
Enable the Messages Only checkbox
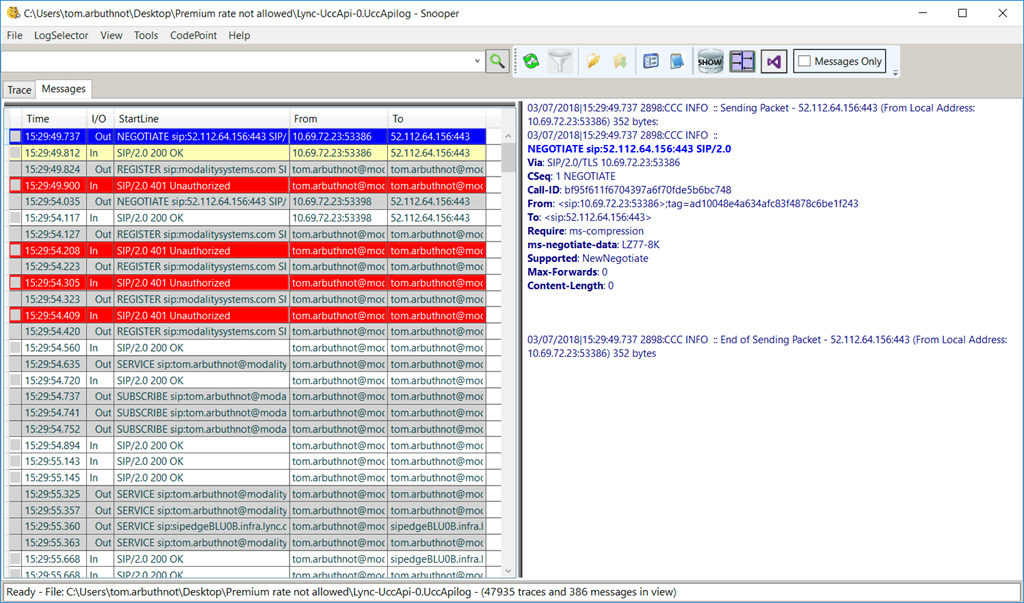[804, 62]
